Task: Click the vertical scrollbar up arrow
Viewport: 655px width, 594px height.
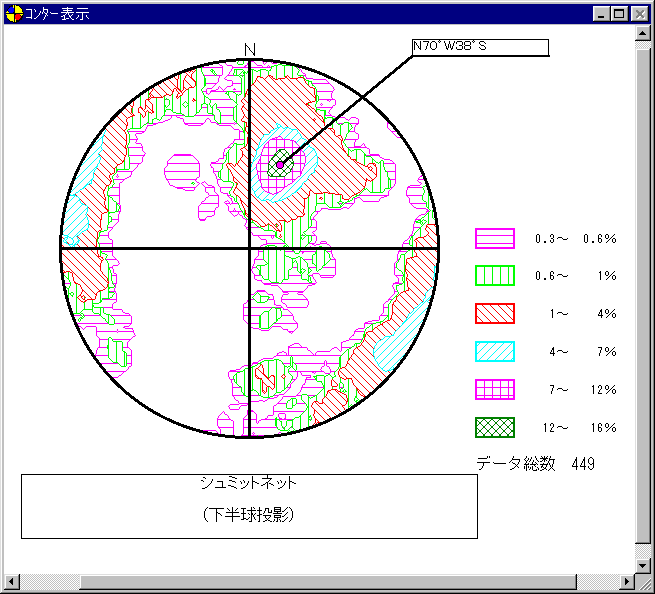Action: point(642,33)
